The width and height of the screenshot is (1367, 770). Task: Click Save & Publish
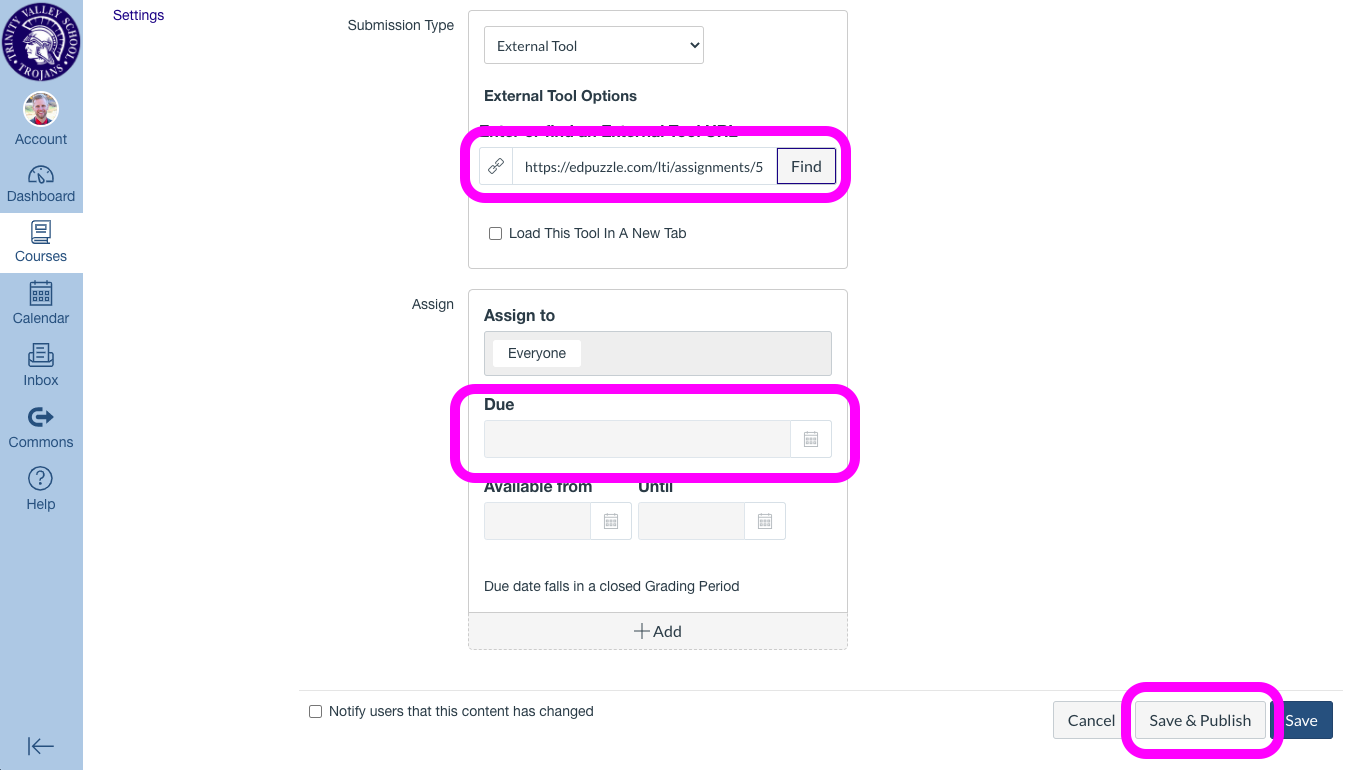1200,720
